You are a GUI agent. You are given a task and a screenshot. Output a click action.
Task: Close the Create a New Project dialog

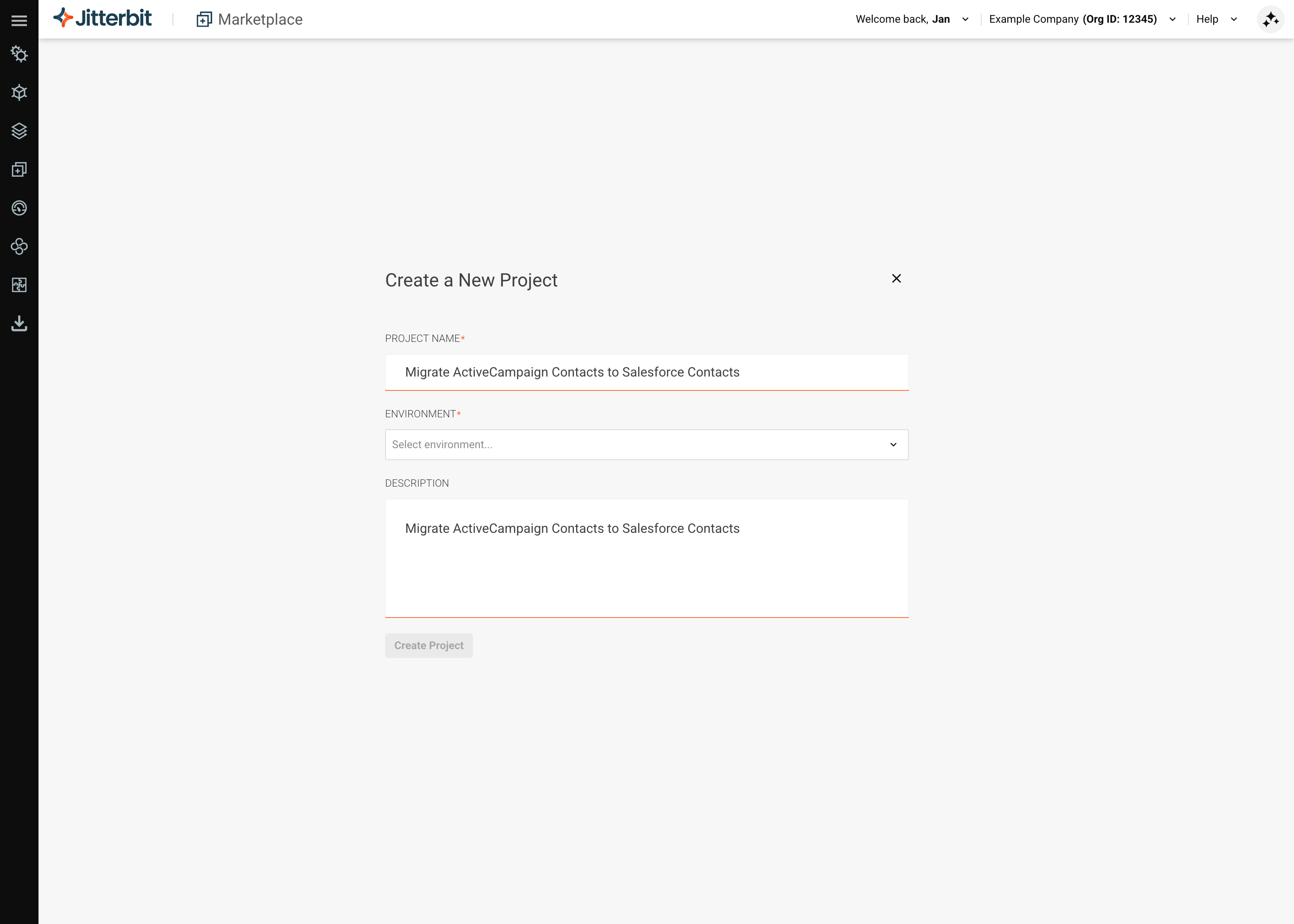click(896, 278)
